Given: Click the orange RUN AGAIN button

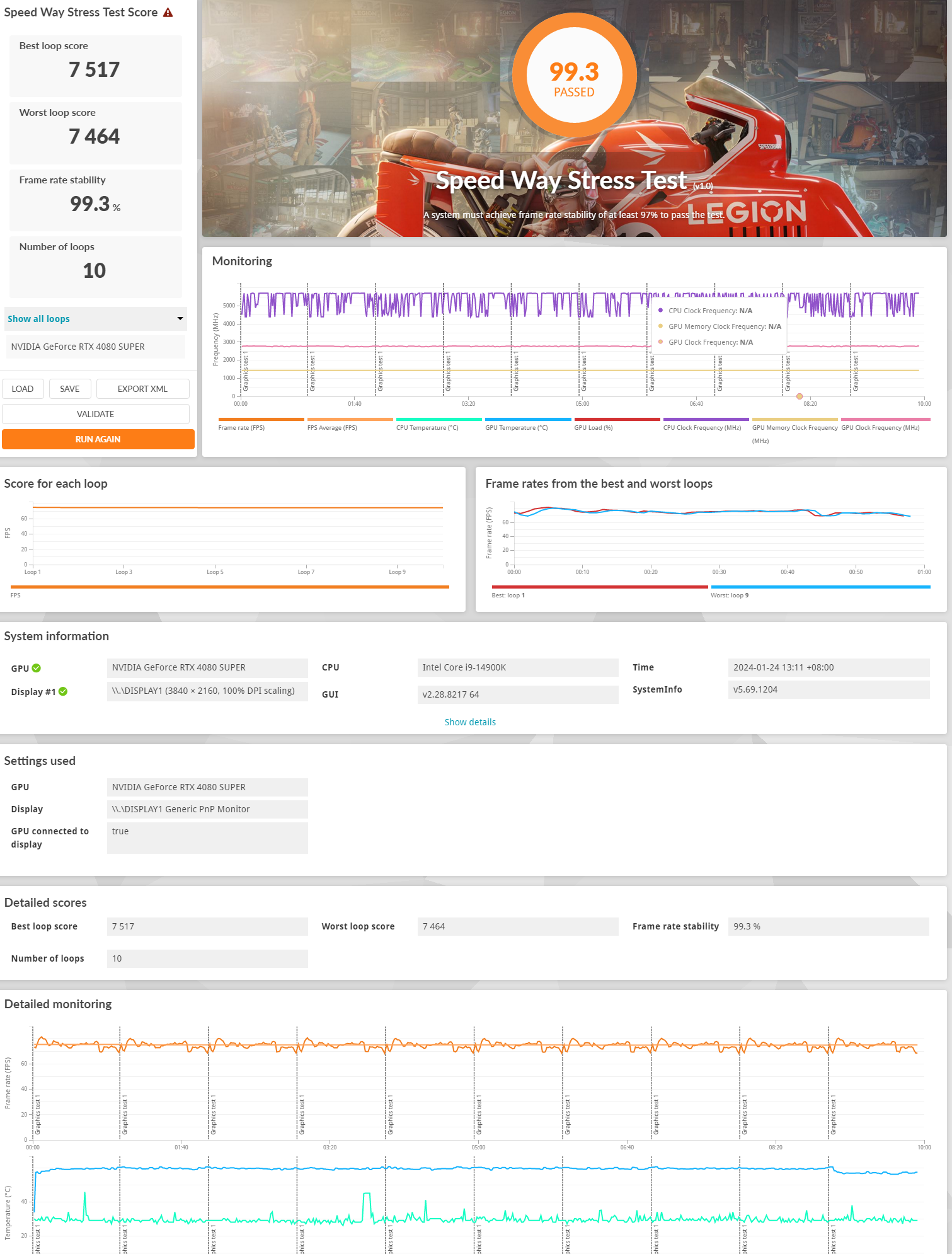Looking at the screenshot, I should click(x=98, y=439).
